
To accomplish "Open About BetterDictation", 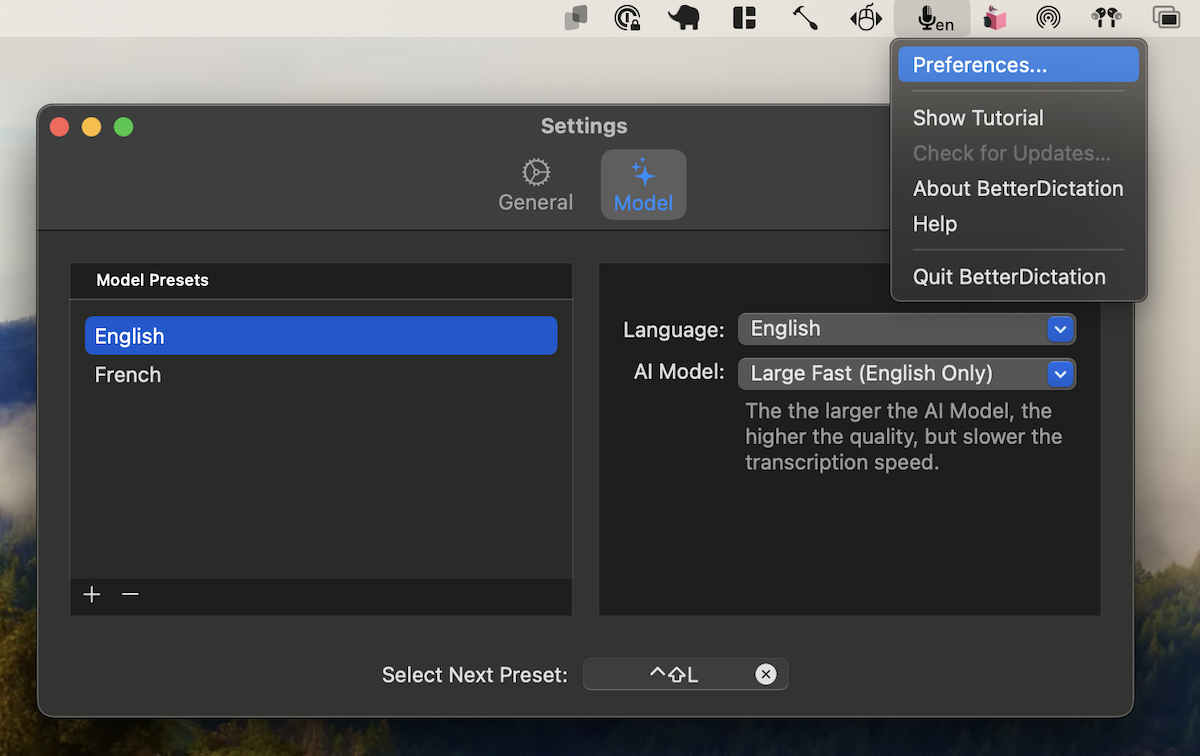I will [x=1018, y=189].
